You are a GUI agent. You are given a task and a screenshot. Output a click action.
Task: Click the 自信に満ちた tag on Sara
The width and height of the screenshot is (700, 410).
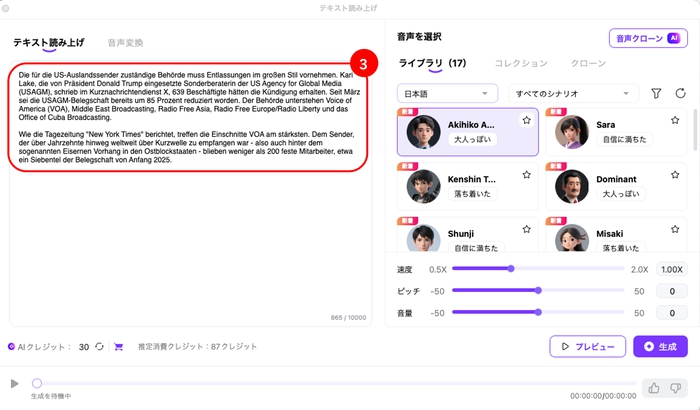click(624, 139)
